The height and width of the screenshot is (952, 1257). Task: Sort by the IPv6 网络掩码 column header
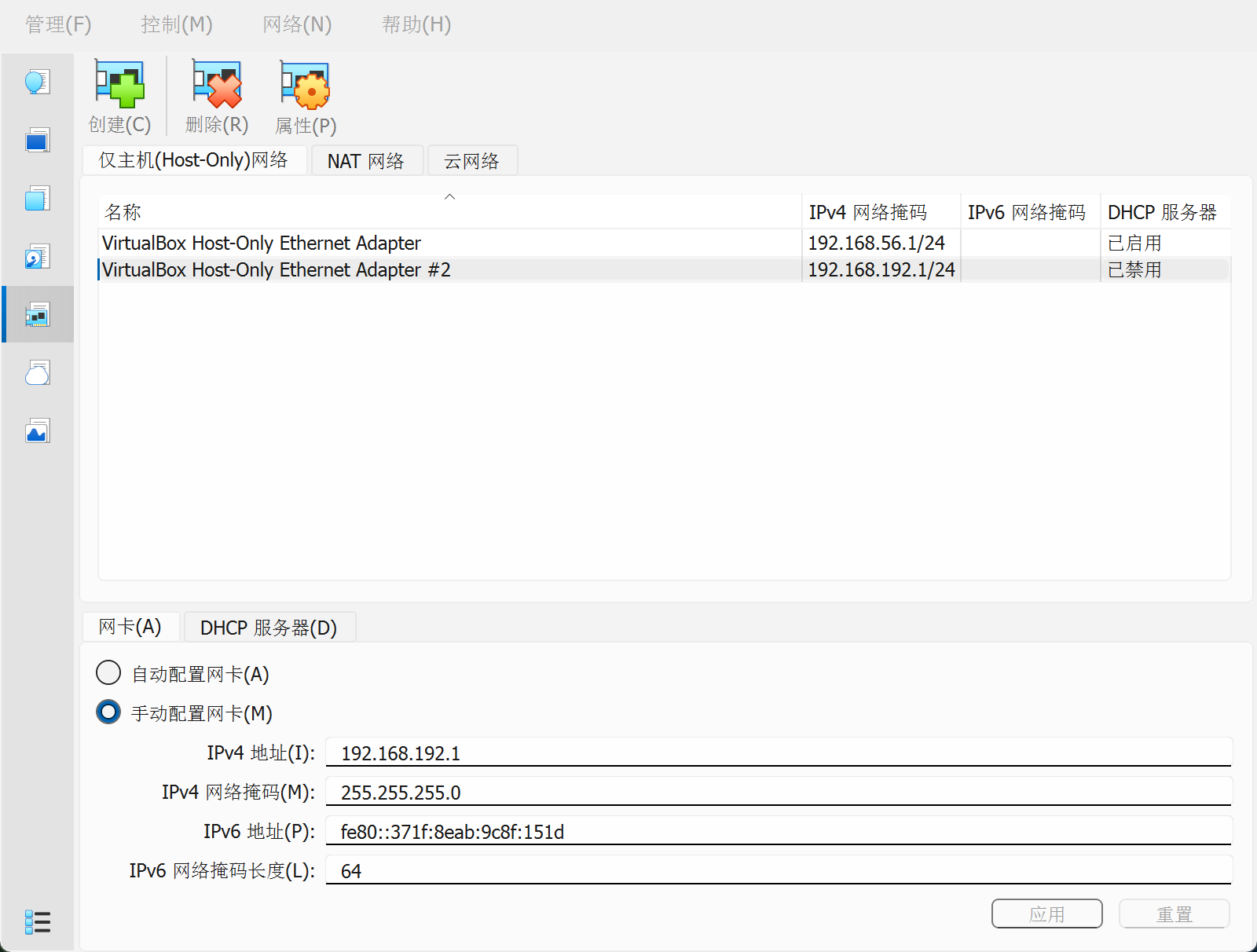coord(1031,212)
